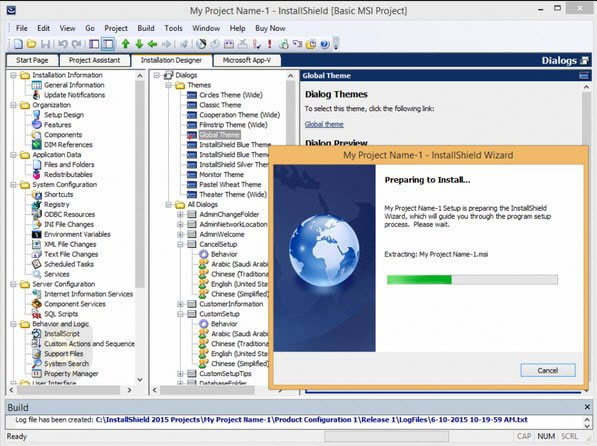
Task: Click the General Information icon in tree
Action: coord(37,85)
